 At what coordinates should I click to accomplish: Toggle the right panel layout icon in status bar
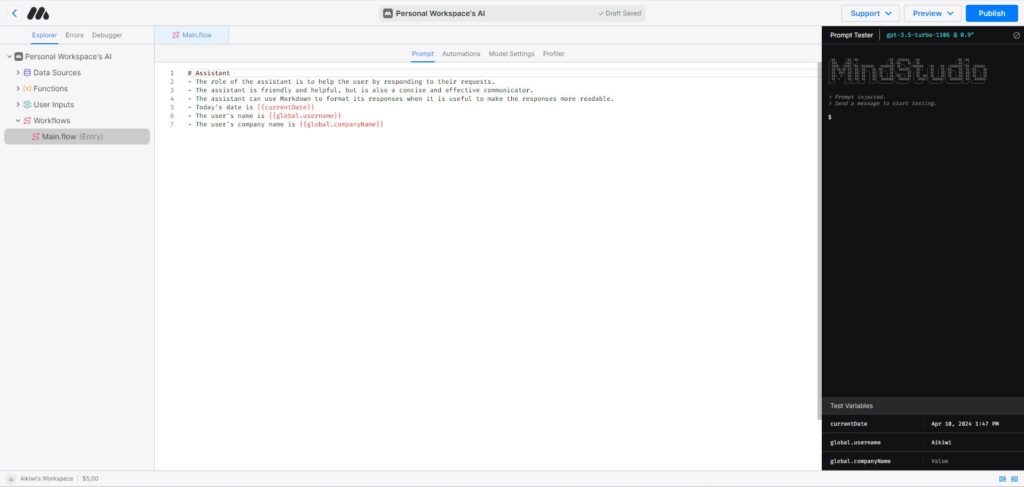1014,479
